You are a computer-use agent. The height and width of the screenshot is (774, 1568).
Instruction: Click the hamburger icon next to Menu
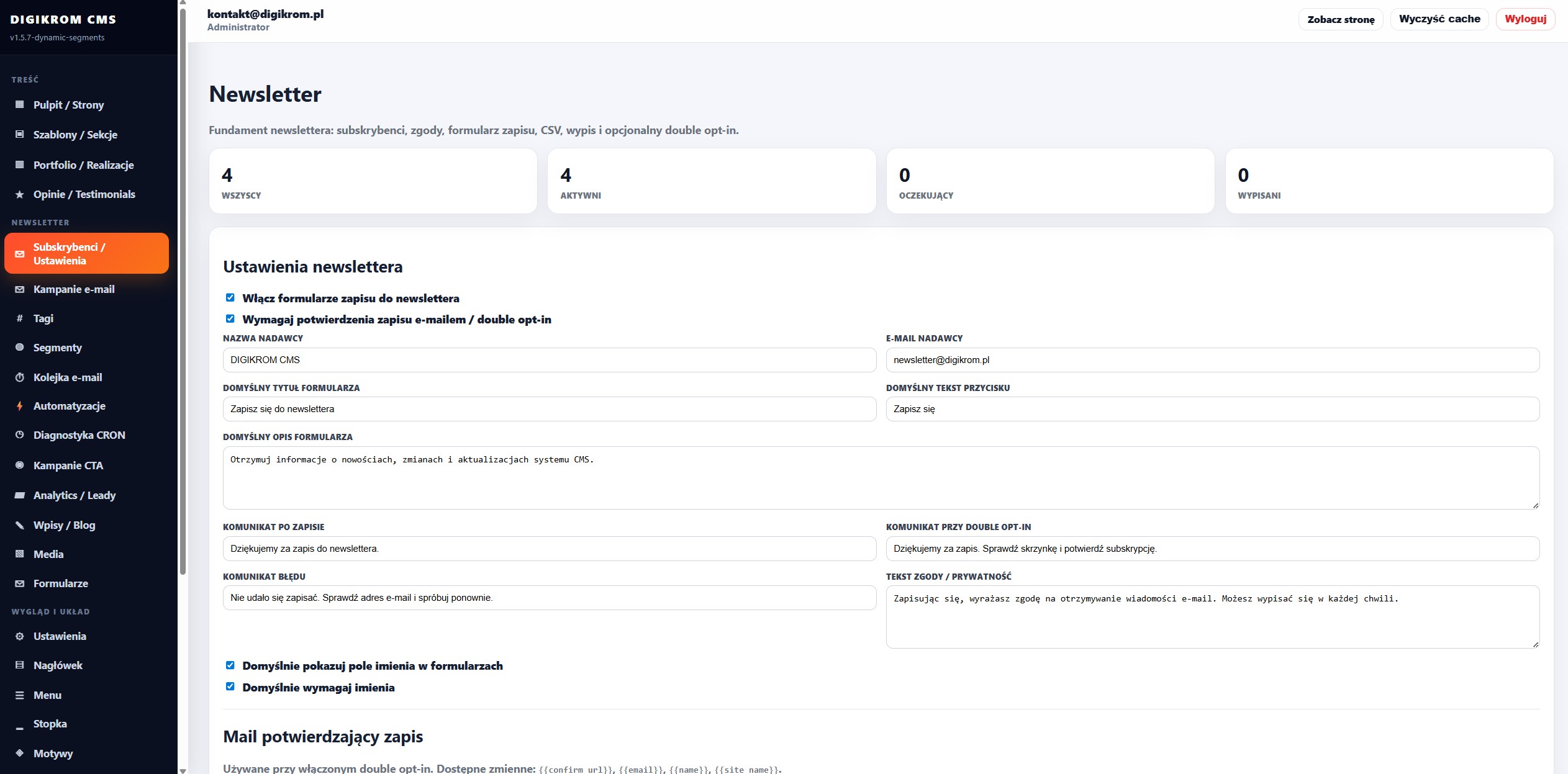point(20,696)
